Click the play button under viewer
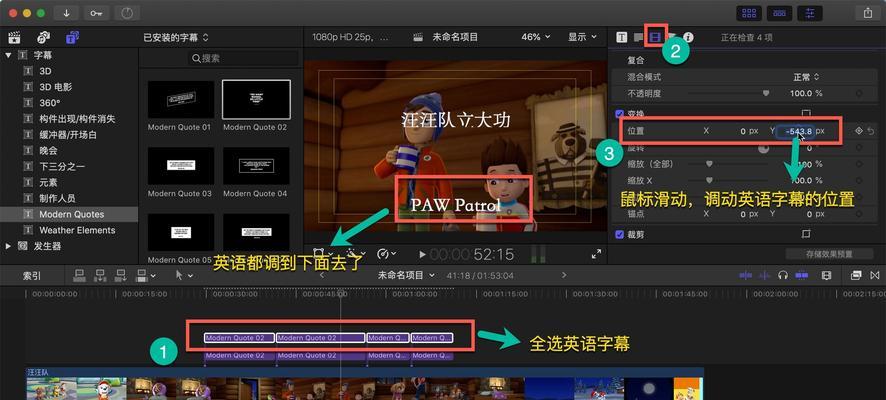 (422, 255)
